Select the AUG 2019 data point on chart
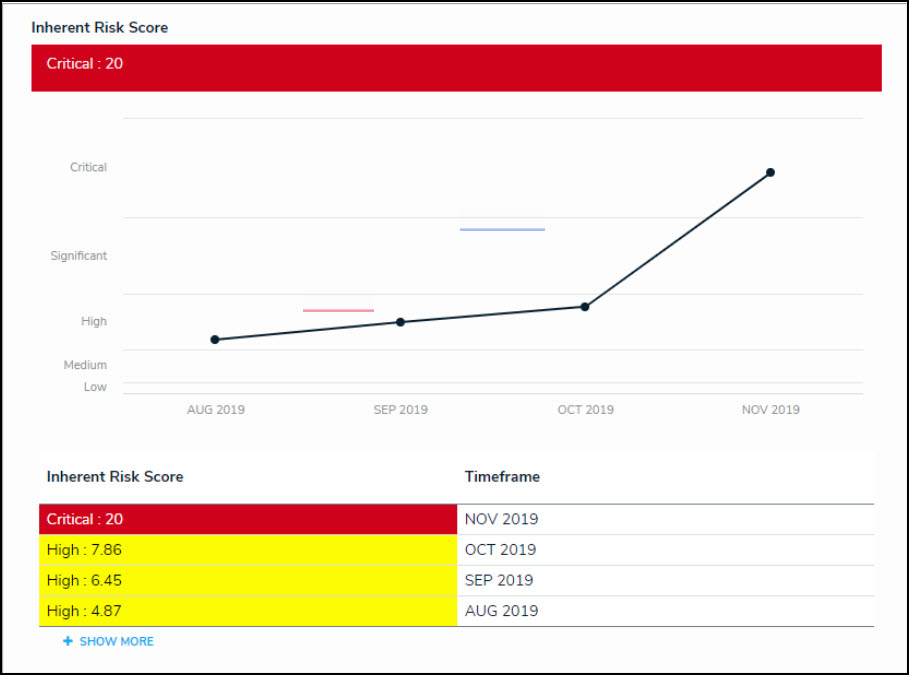This screenshot has height=675, width=909. tap(215, 340)
